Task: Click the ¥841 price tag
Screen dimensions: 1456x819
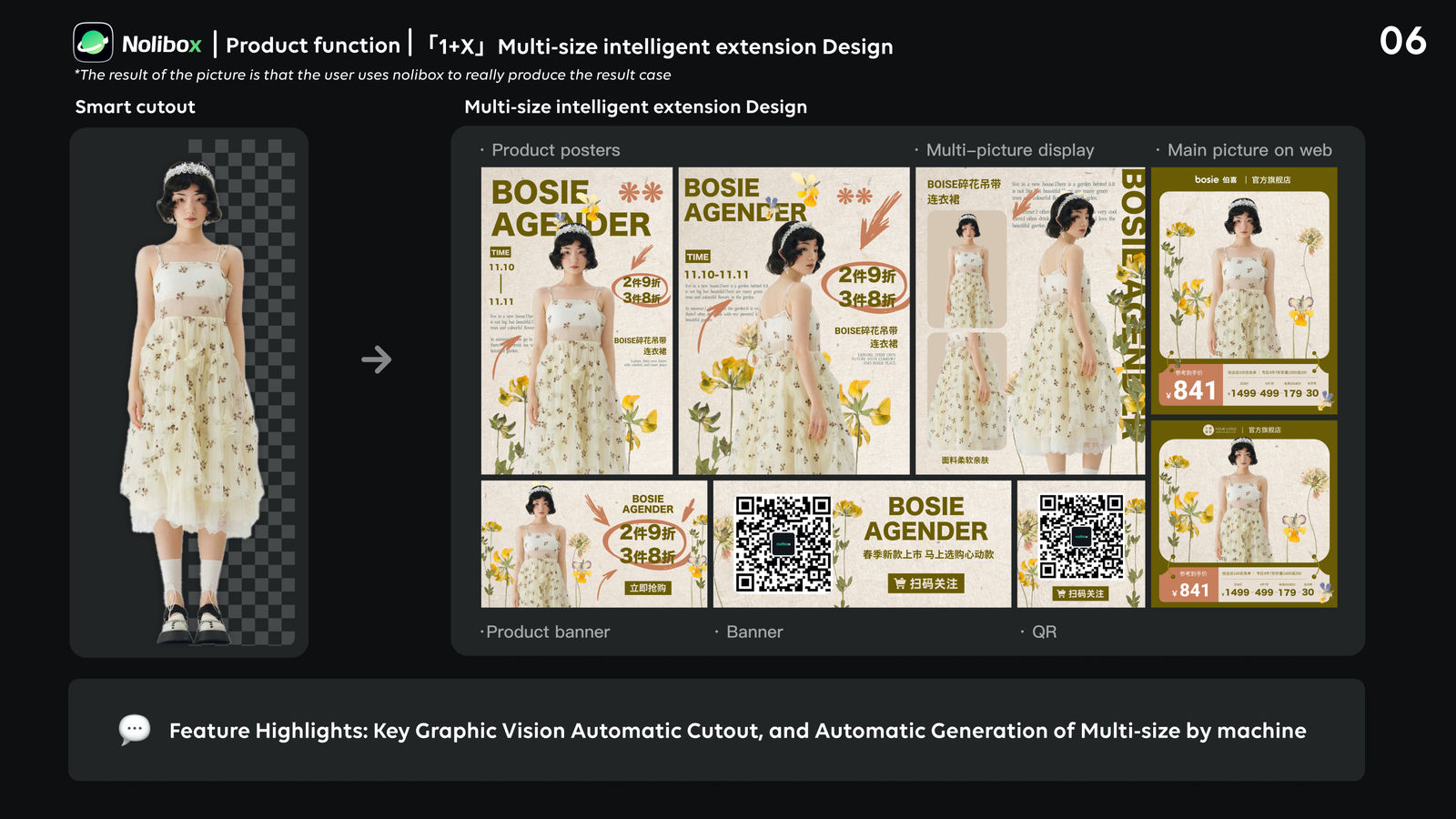Action: pyautogui.click(x=1192, y=389)
